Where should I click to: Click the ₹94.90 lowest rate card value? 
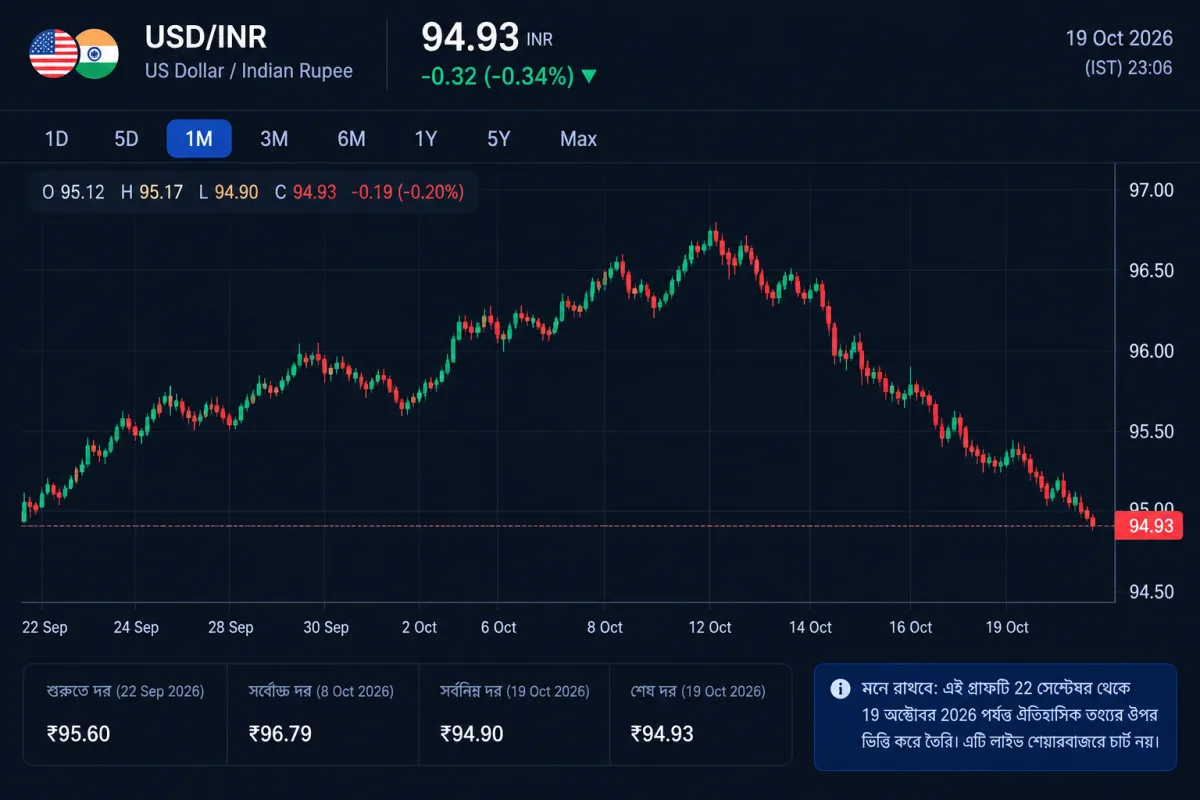(x=471, y=734)
